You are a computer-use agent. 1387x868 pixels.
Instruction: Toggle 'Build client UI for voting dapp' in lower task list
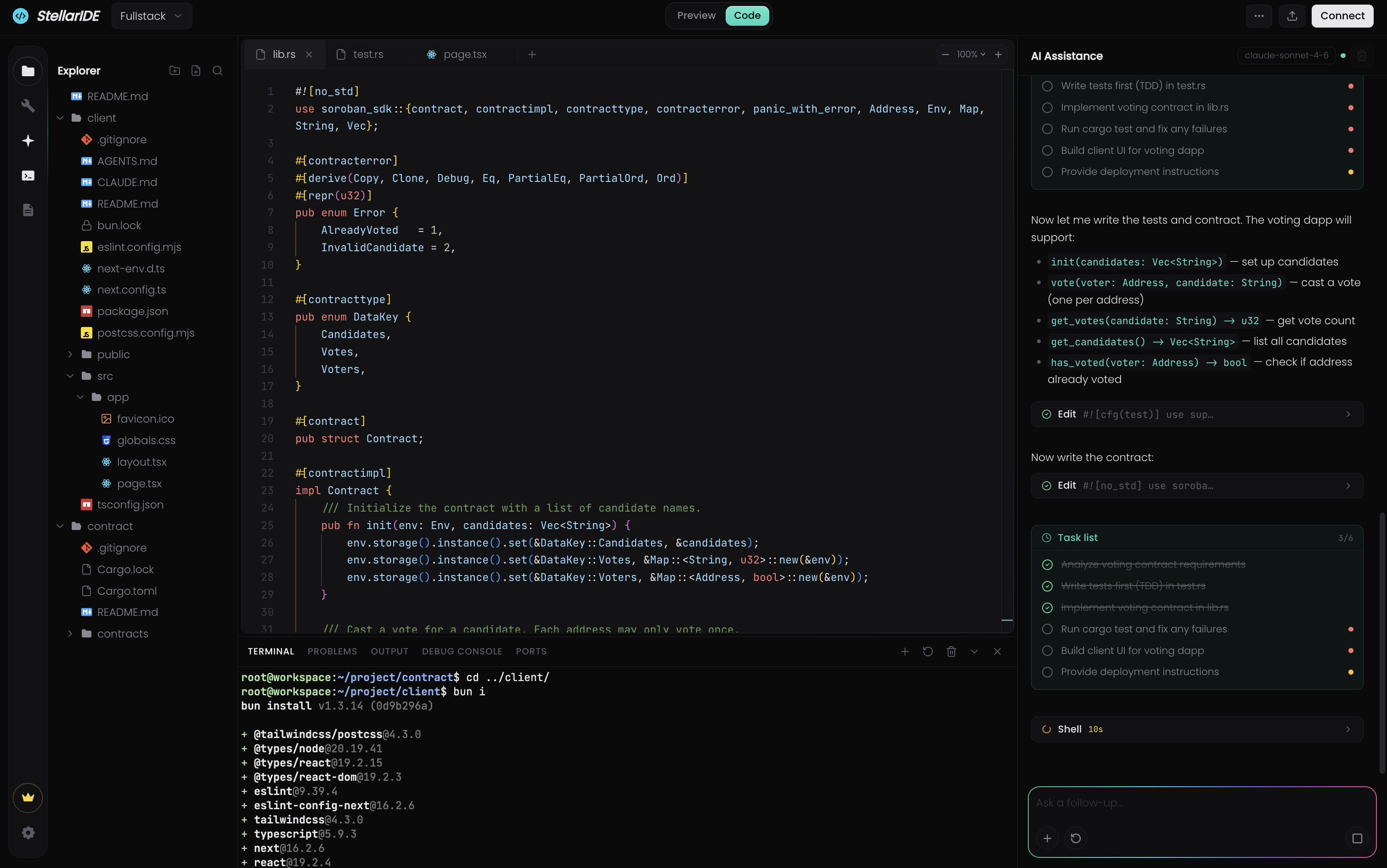[1047, 651]
